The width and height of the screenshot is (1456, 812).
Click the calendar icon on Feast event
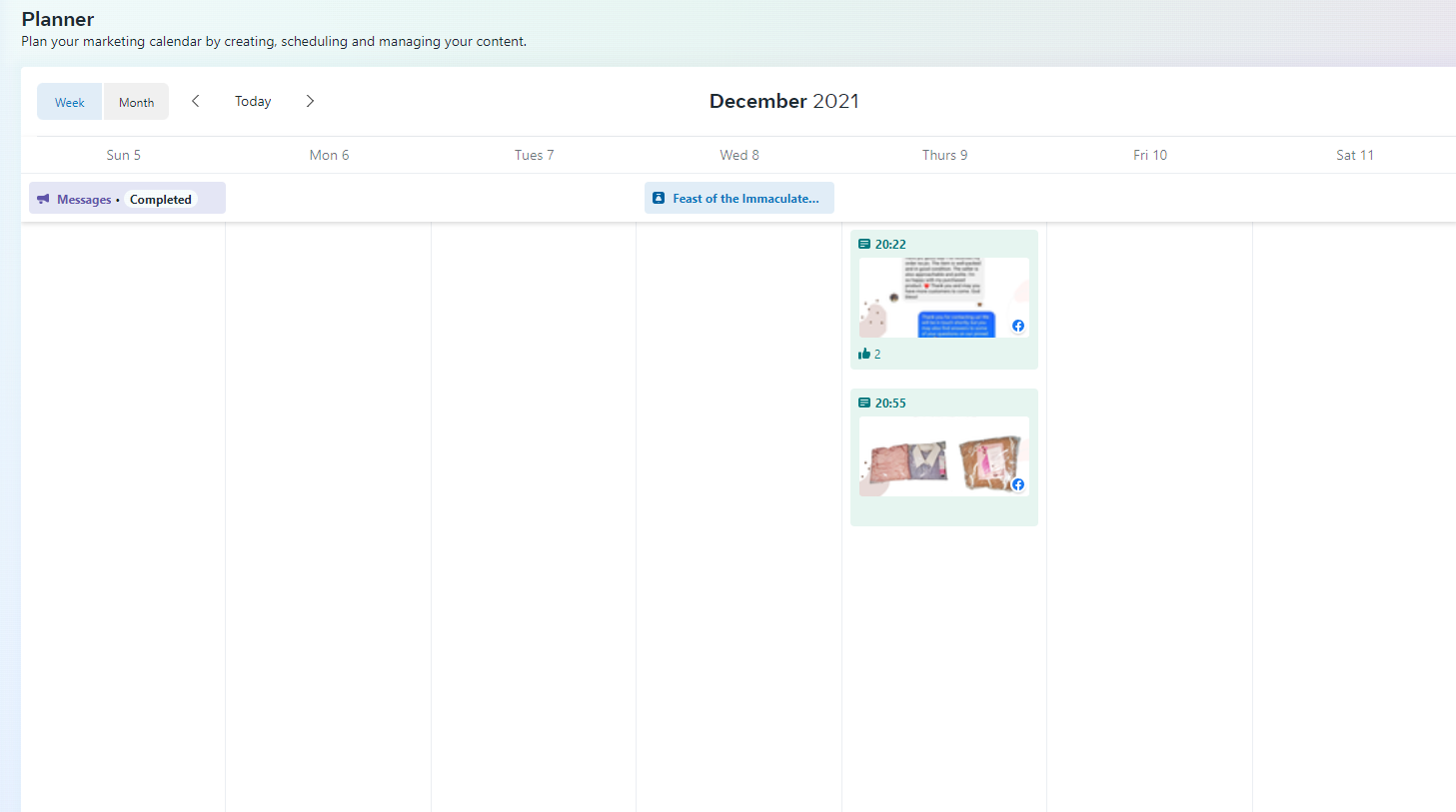(659, 198)
